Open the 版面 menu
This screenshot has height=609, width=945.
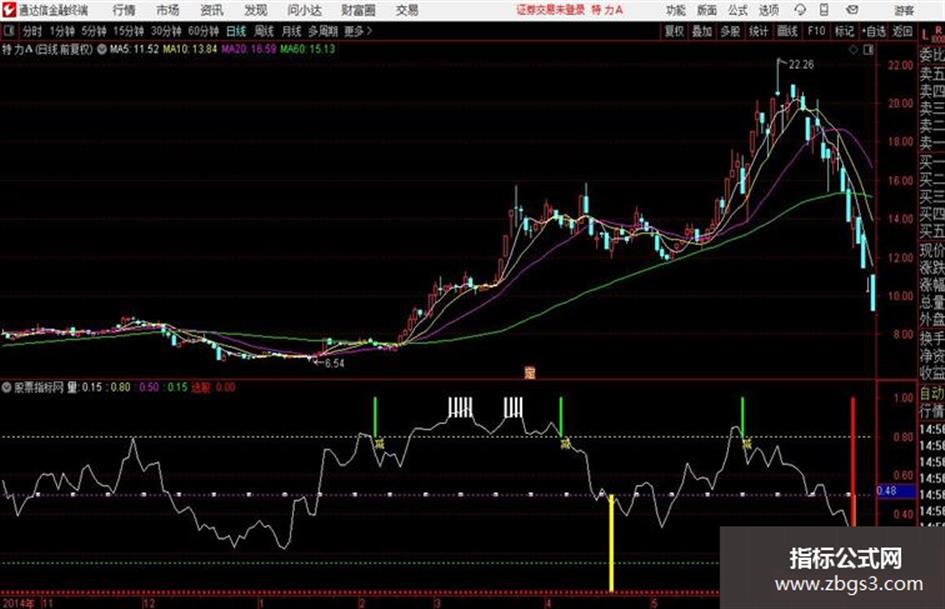point(707,10)
